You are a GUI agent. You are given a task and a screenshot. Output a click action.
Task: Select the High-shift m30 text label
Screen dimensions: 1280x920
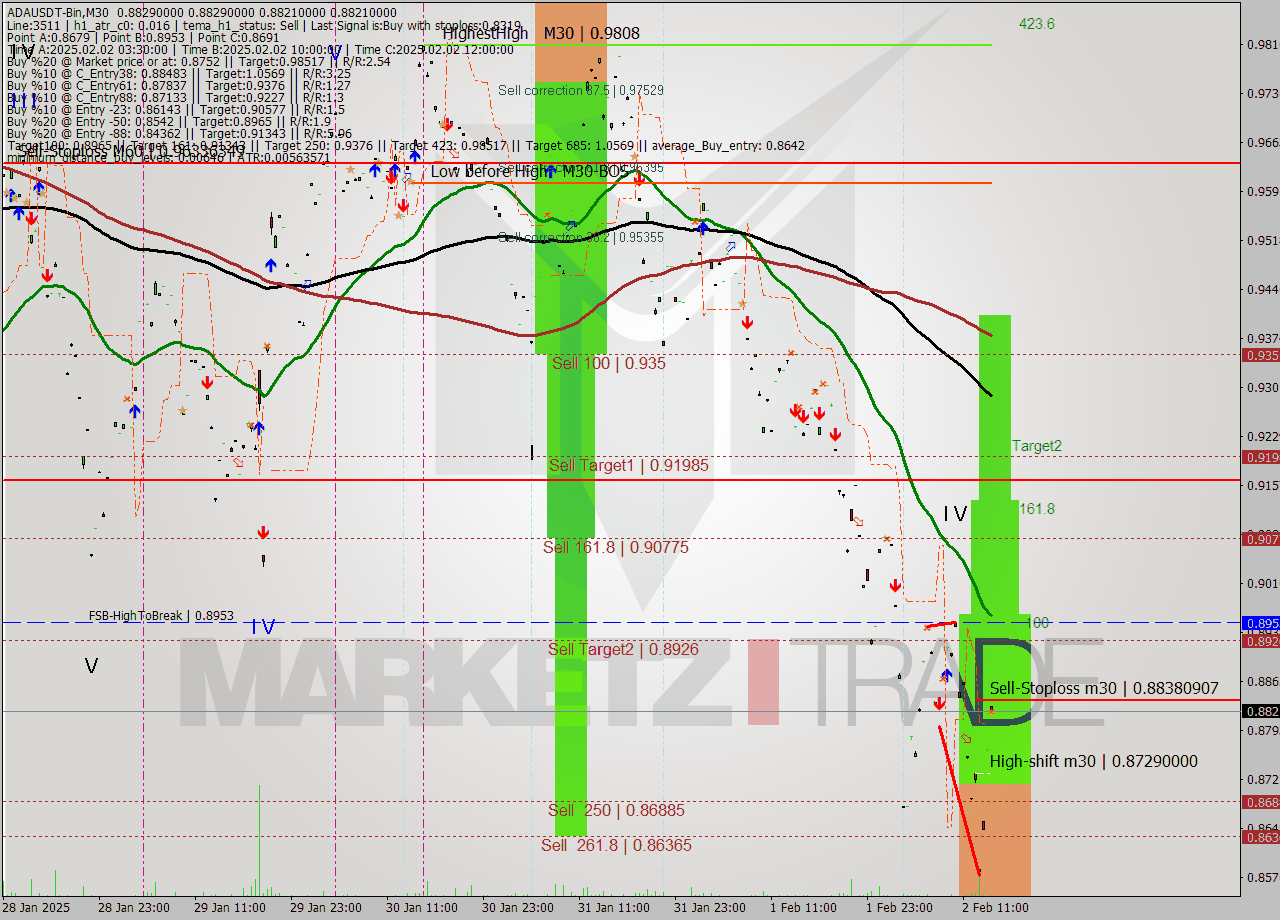tap(1093, 761)
